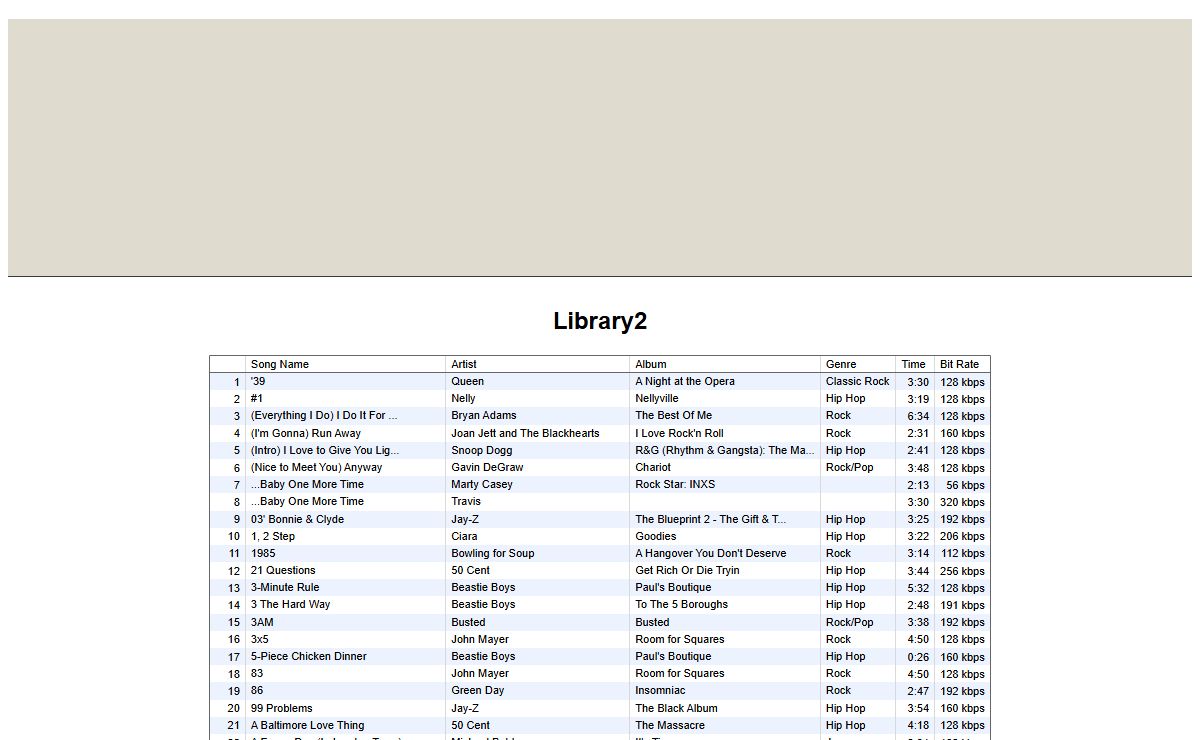Viewport: 1200px width, 740px height.
Task: Select the Library2 page heading
Action: click(600, 321)
